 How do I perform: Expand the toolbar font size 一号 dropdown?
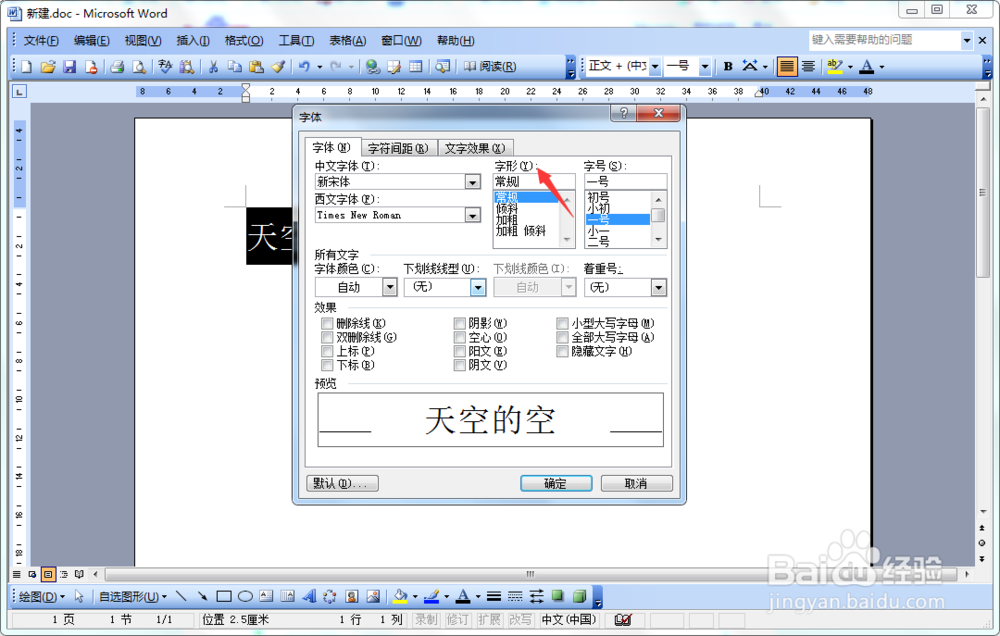(705, 66)
